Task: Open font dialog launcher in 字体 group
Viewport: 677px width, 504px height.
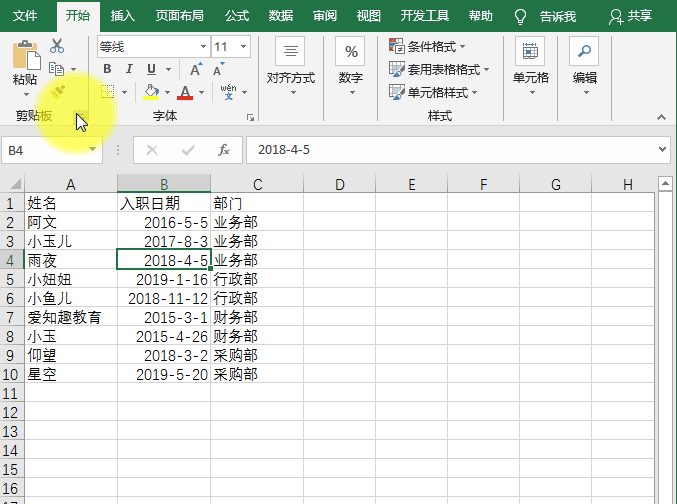Action: (250, 117)
